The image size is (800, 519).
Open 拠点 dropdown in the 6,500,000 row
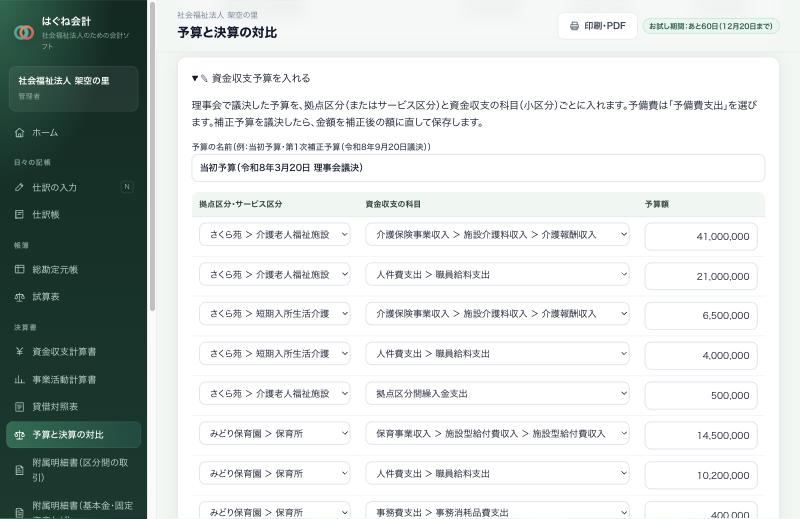coord(274,314)
